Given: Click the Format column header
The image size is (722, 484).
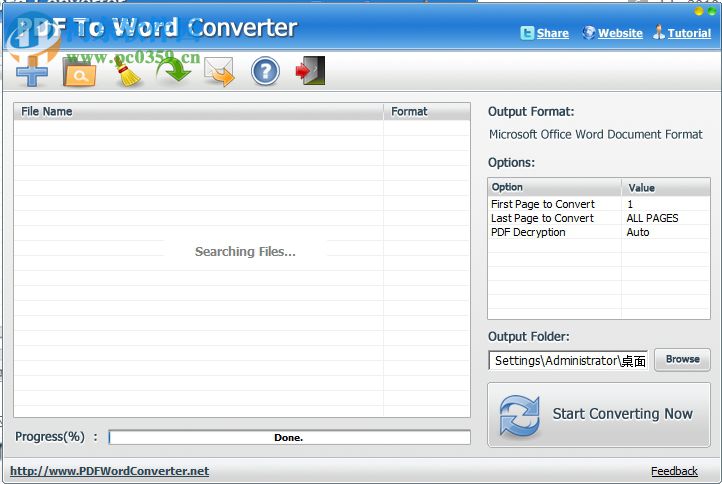Looking at the screenshot, I should 427,111.
